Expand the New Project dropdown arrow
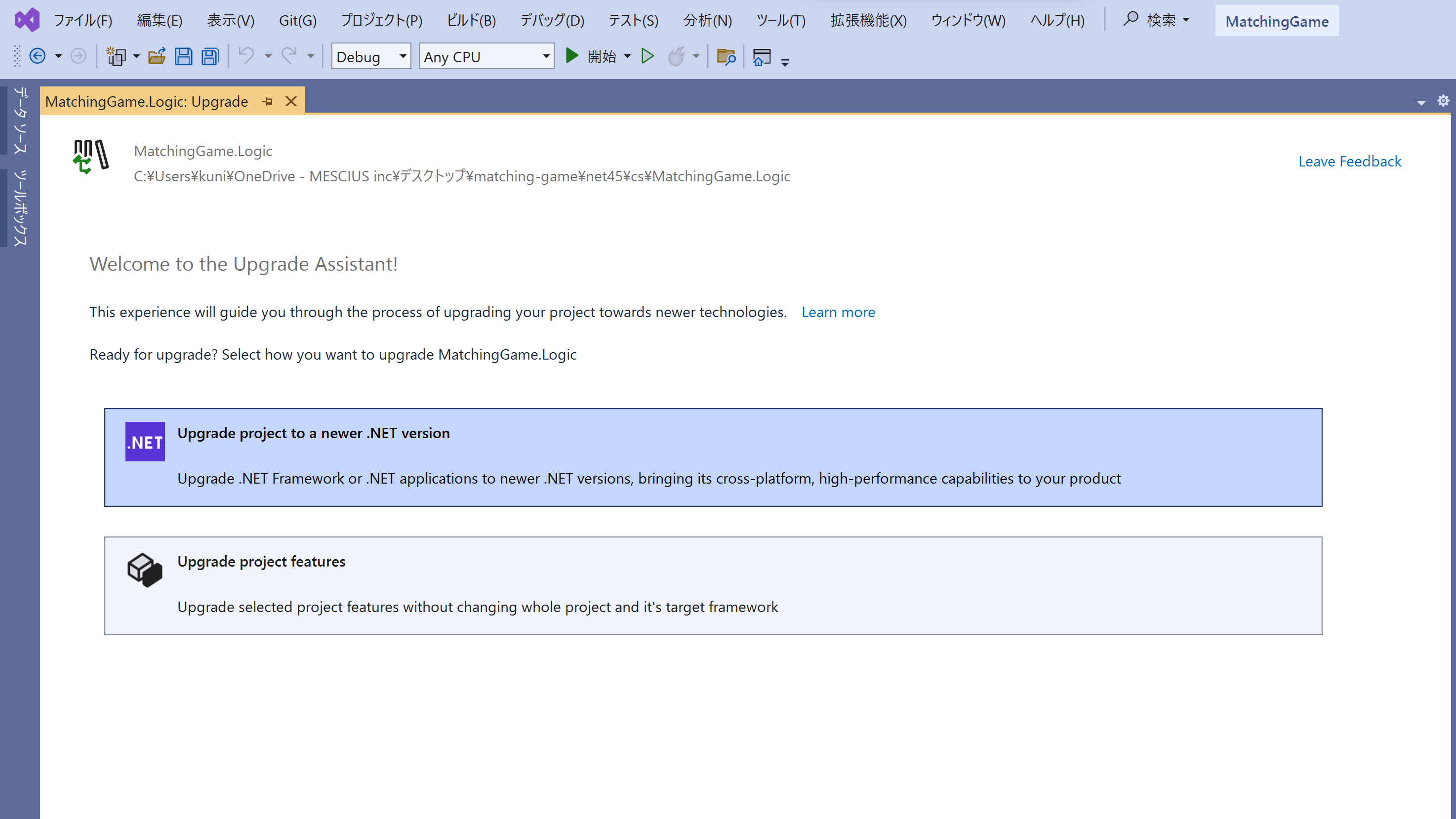This screenshot has height=819, width=1456. [136, 56]
